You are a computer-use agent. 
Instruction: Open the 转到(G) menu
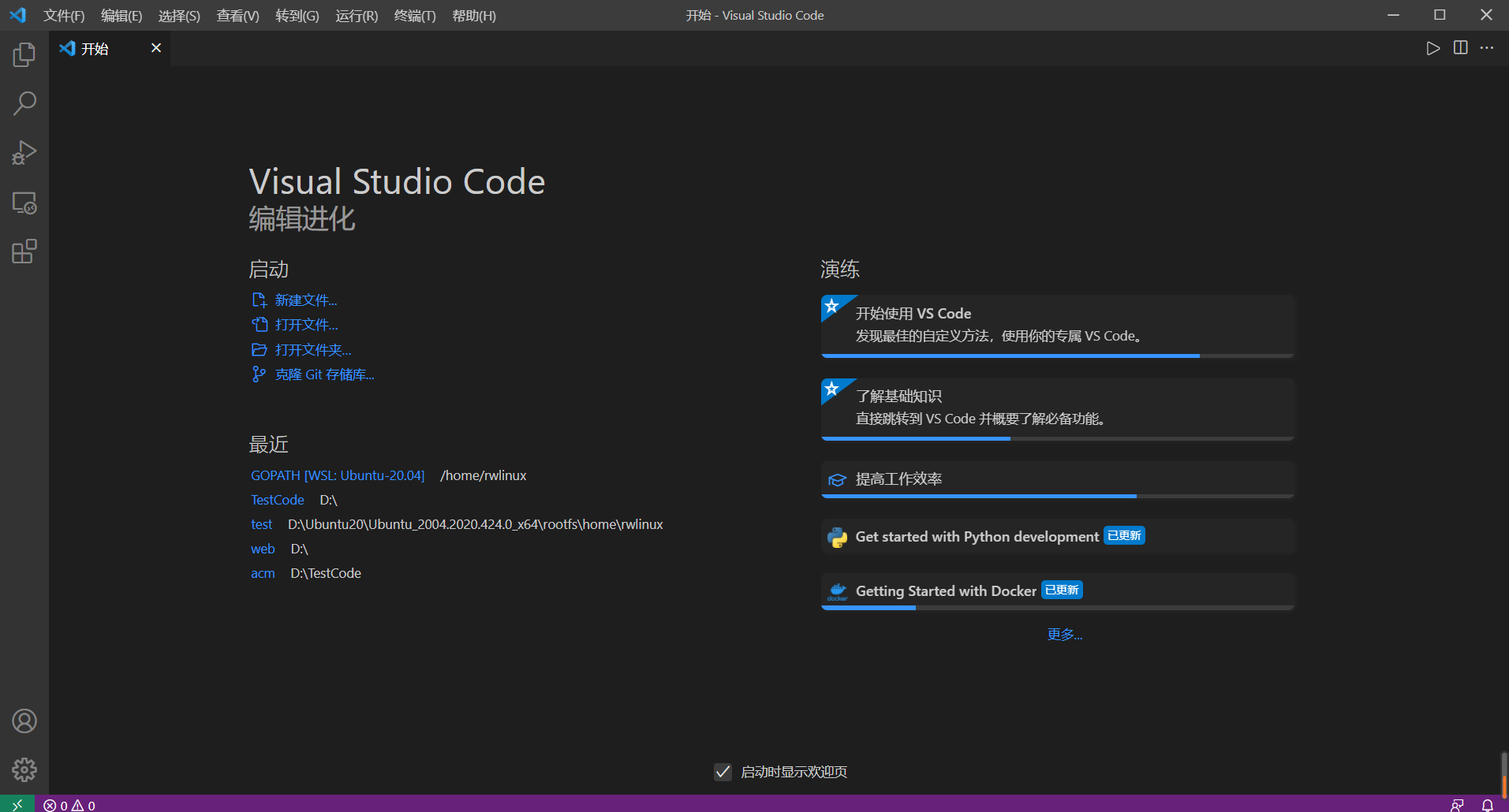(x=297, y=16)
